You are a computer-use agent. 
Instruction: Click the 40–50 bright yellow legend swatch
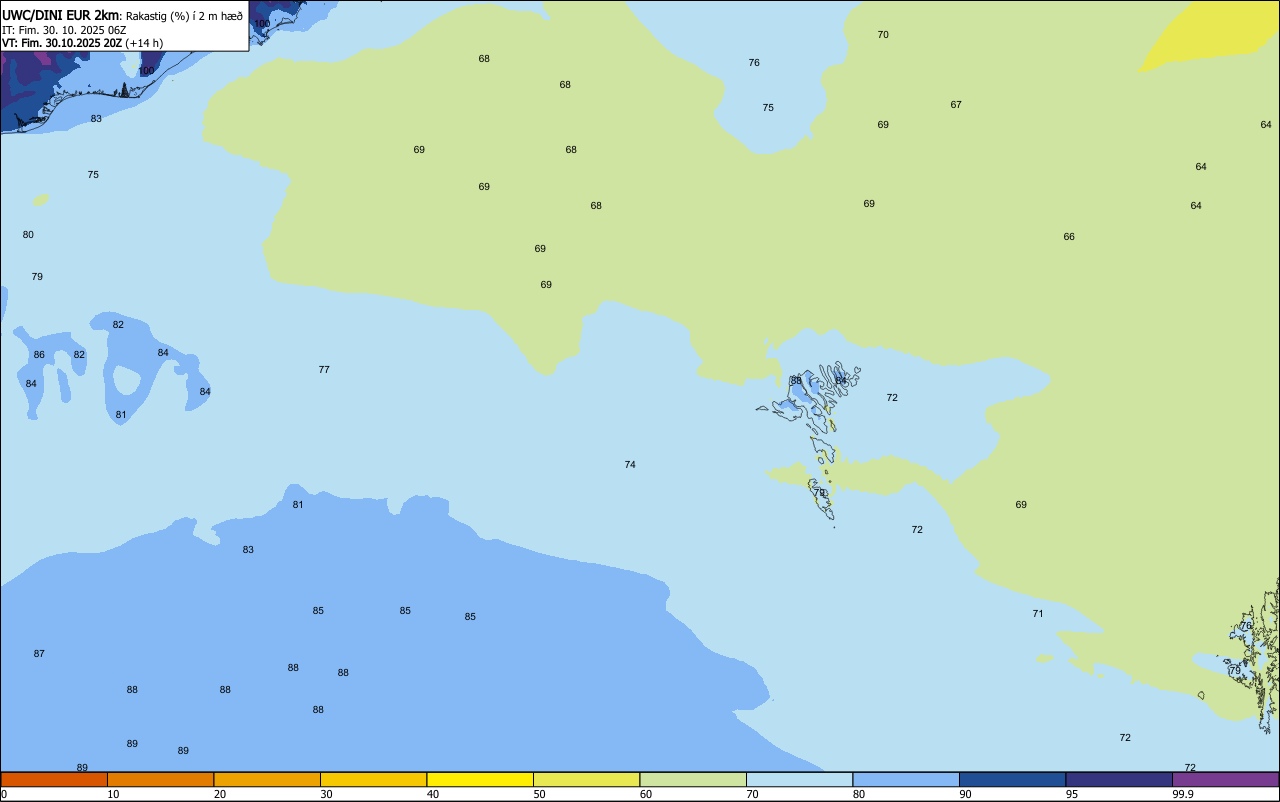(480, 779)
